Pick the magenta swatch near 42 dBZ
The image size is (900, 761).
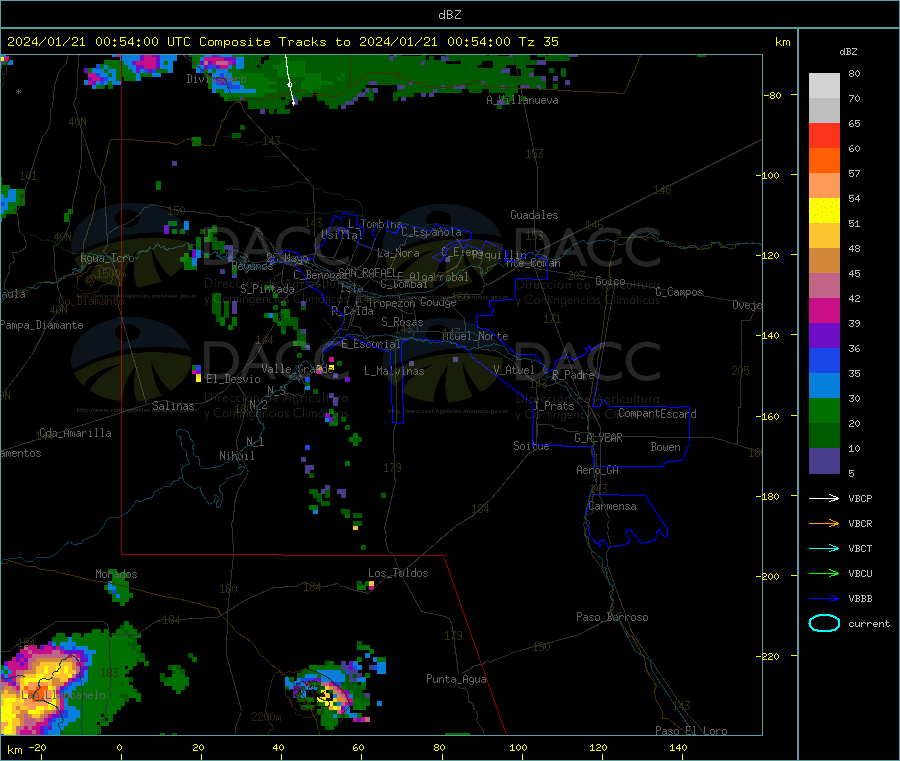pos(824,310)
